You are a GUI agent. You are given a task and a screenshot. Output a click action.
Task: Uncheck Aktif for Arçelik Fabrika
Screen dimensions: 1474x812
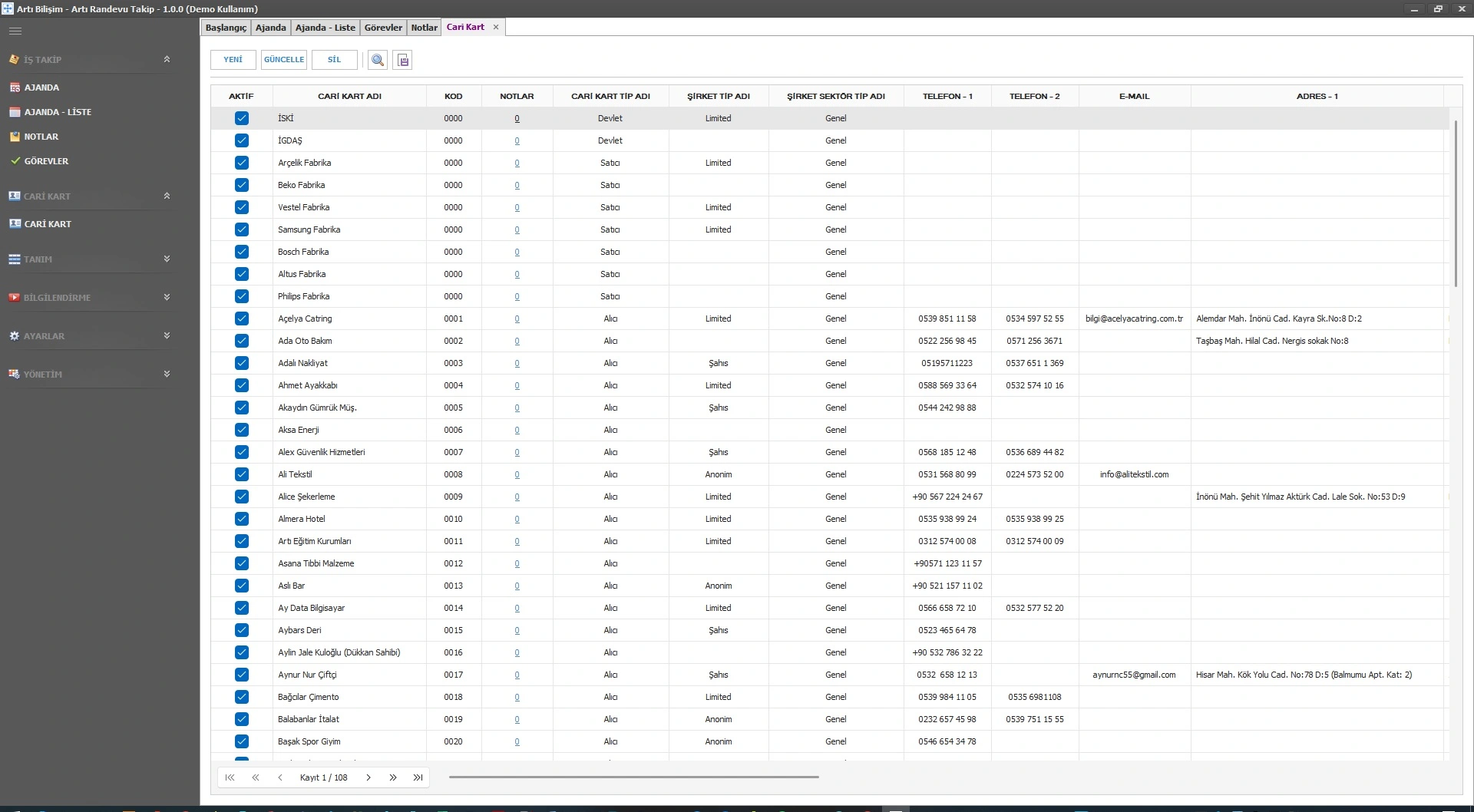click(x=242, y=163)
